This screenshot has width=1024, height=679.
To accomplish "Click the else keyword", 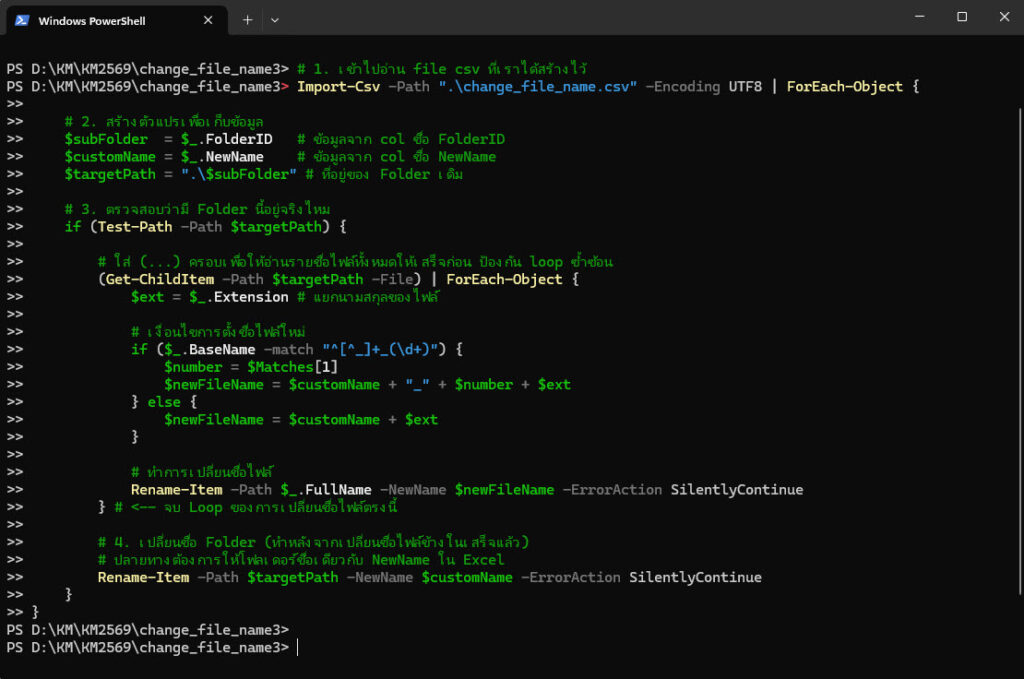I will pyautogui.click(x=164, y=402).
